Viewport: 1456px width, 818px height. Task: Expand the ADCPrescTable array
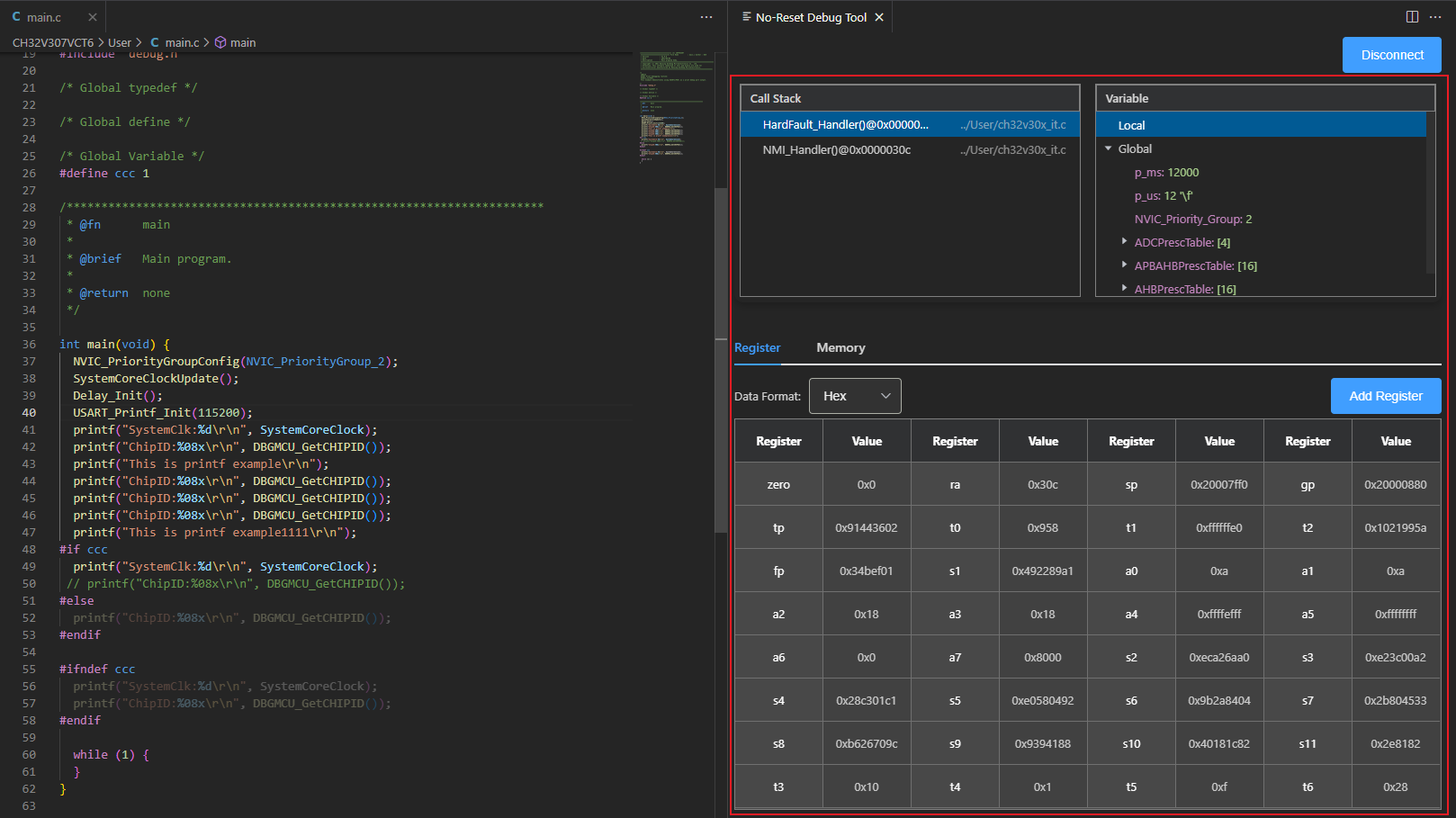point(1124,242)
